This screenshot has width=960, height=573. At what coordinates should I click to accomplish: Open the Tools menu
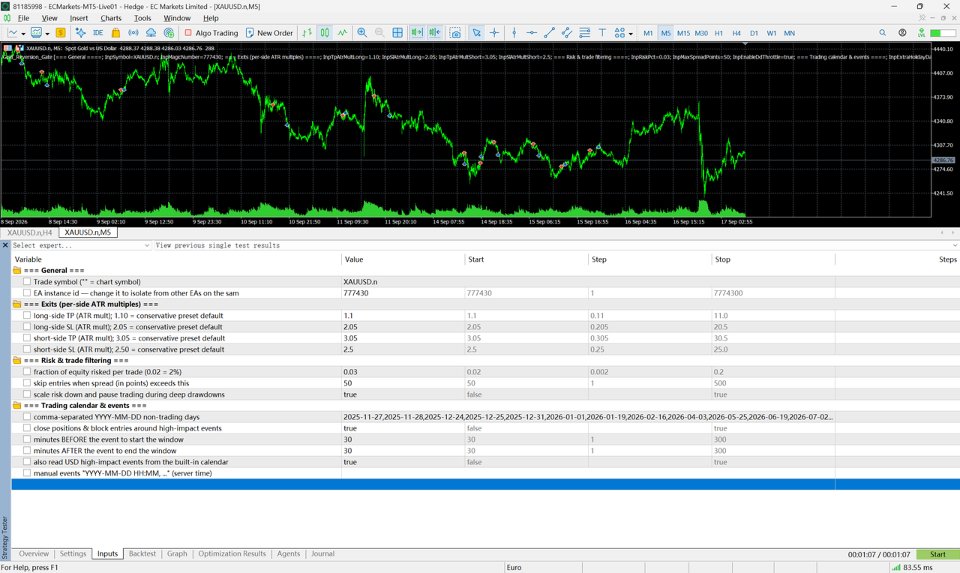(x=142, y=18)
